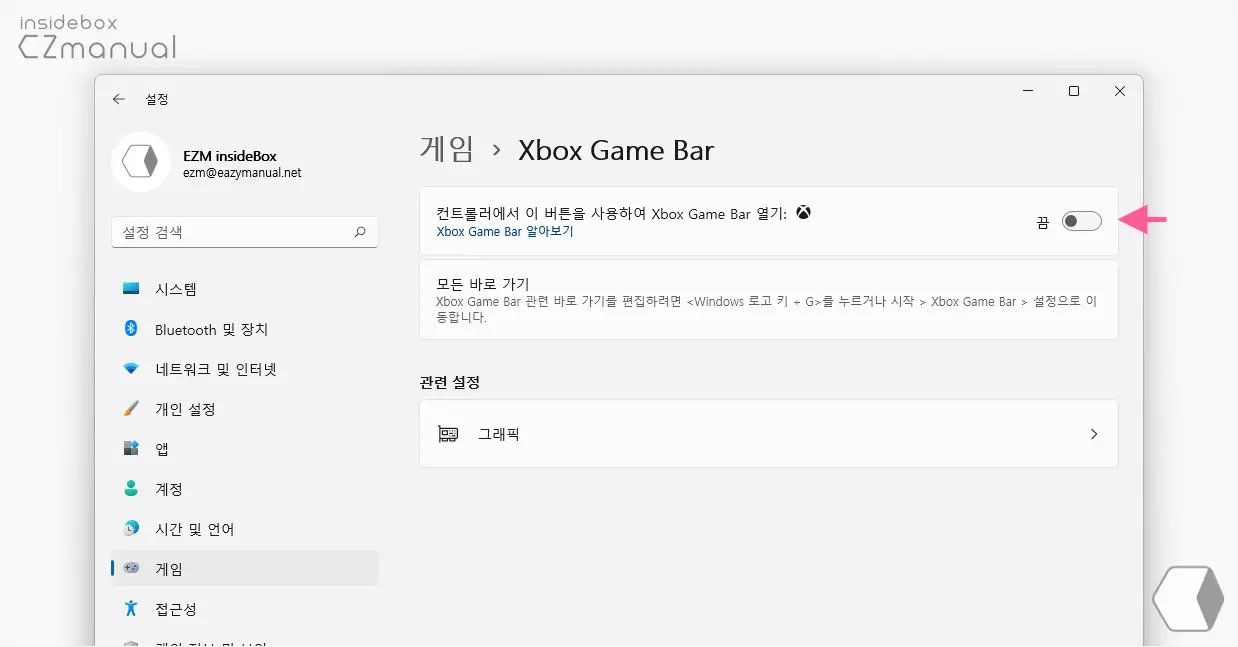Open the 그래픽 related settings row
Screen dimensions: 1238x647
(x=768, y=434)
